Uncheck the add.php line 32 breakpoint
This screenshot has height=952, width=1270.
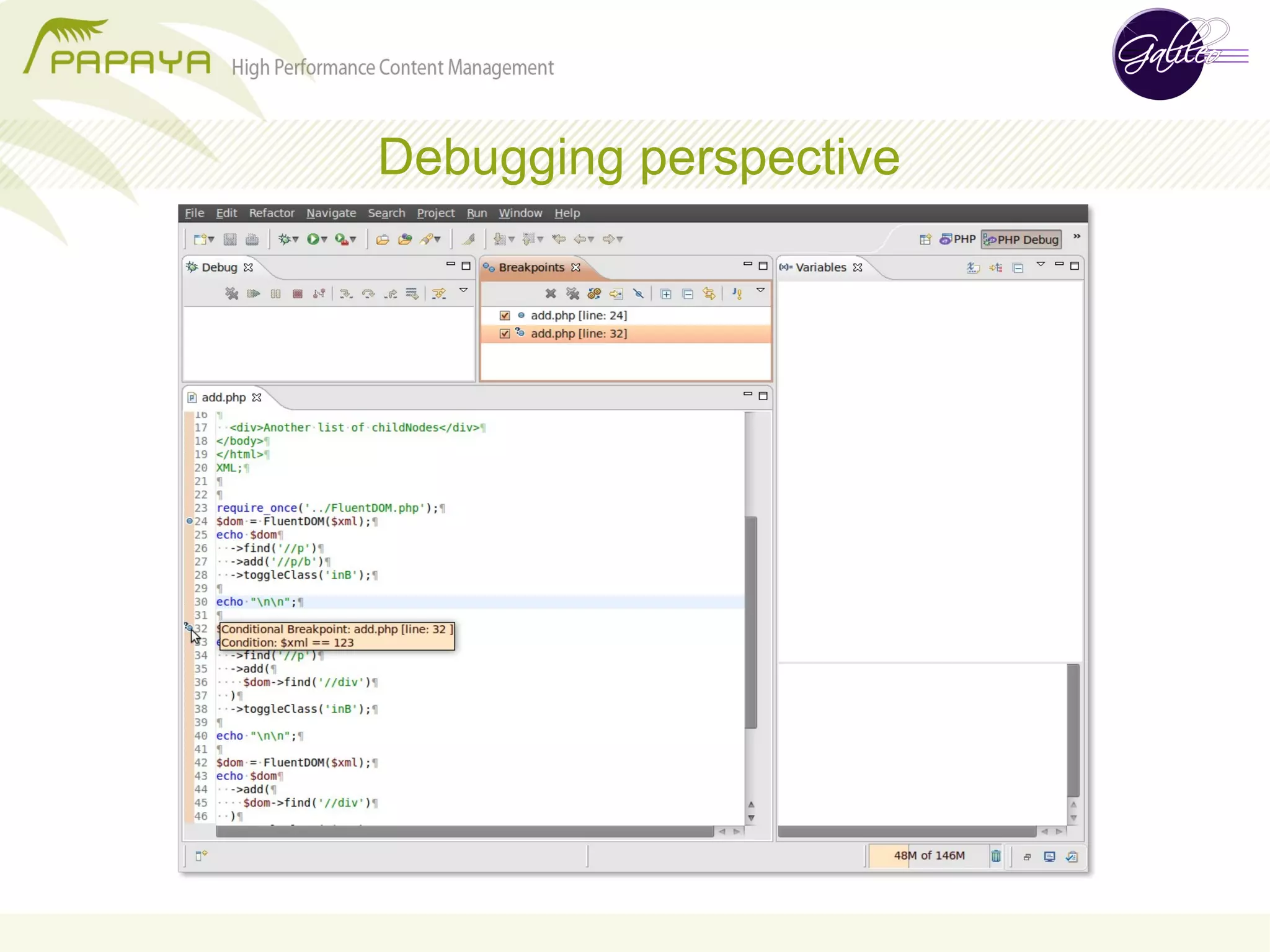(505, 334)
